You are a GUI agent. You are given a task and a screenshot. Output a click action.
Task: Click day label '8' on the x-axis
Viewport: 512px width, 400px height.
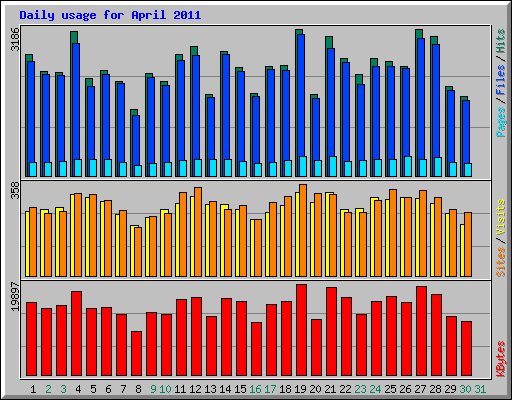[x=138, y=389]
